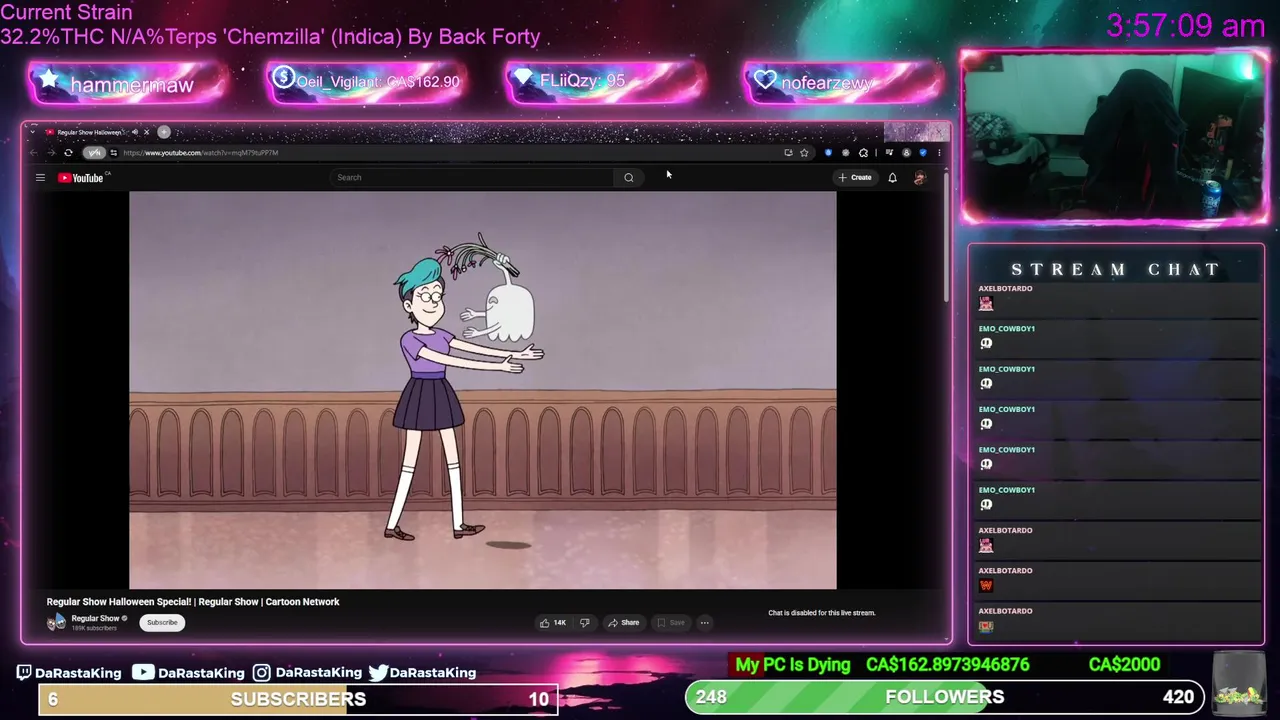Image resolution: width=1280 pixels, height=720 pixels.
Task: Toggle the VPN badge in address bar
Action: pos(94,153)
